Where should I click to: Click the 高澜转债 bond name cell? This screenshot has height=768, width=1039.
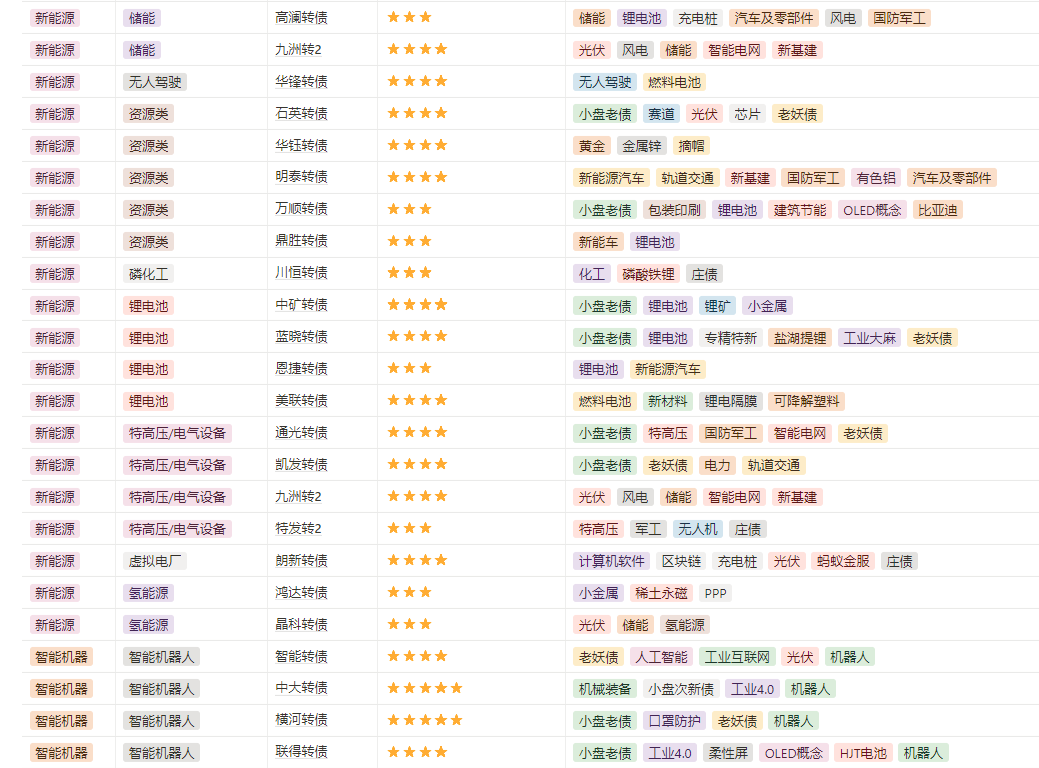tap(301, 18)
